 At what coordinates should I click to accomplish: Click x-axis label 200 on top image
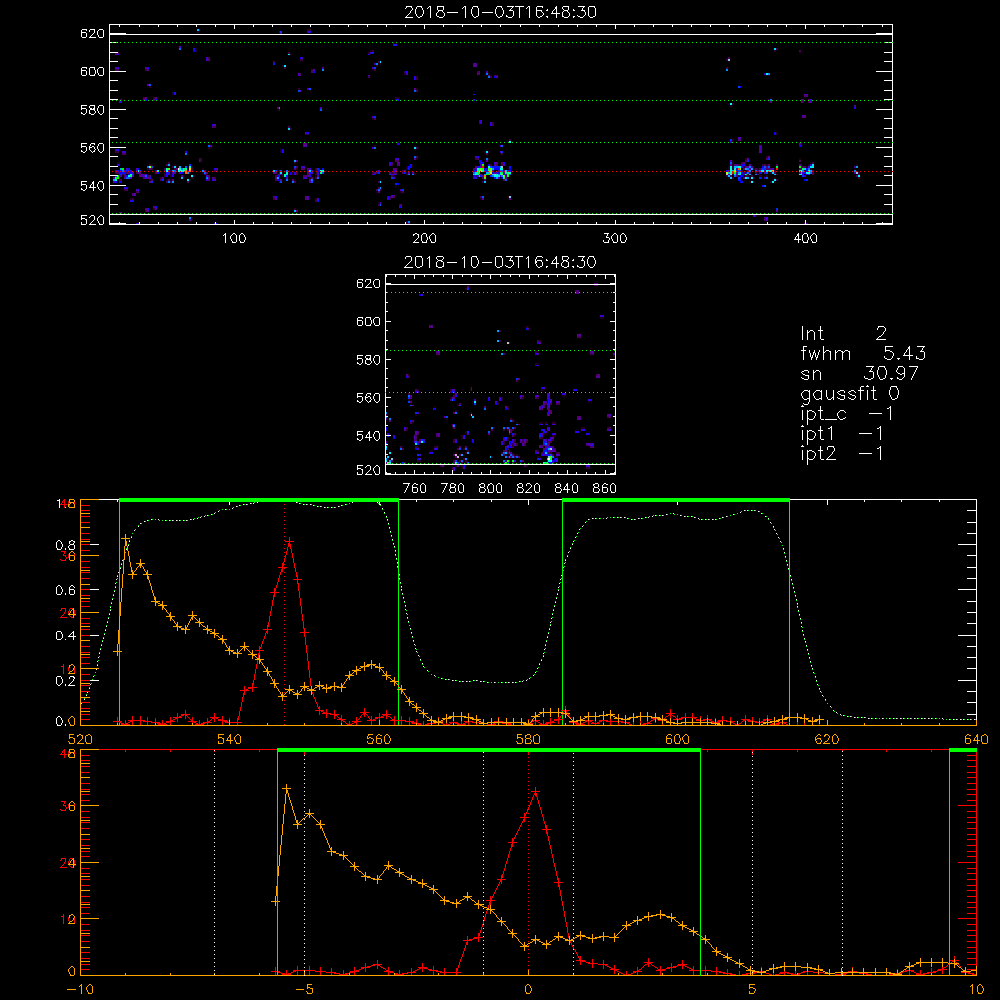pos(424,239)
